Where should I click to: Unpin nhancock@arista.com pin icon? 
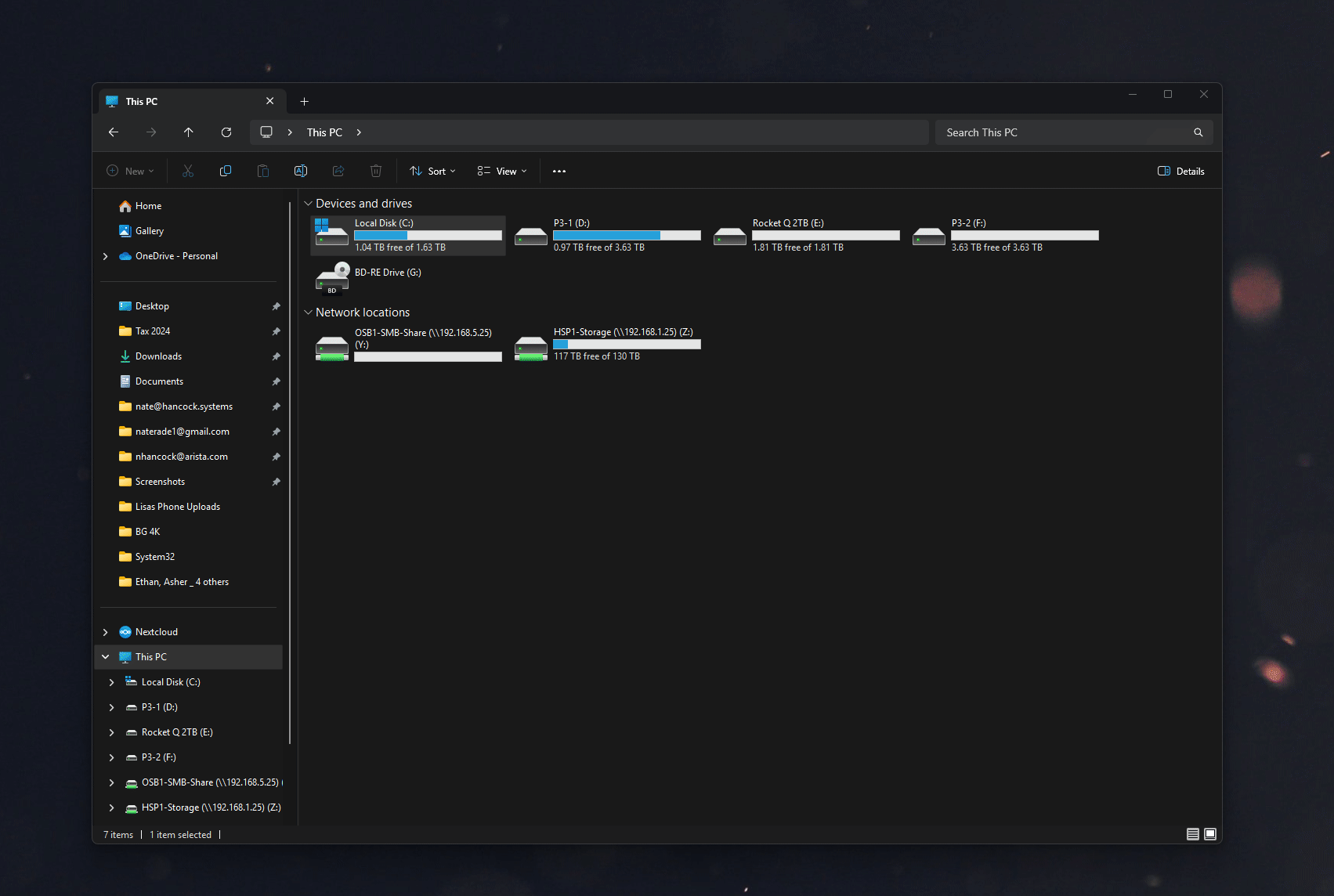pyautogui.click(x=276, y=457)
